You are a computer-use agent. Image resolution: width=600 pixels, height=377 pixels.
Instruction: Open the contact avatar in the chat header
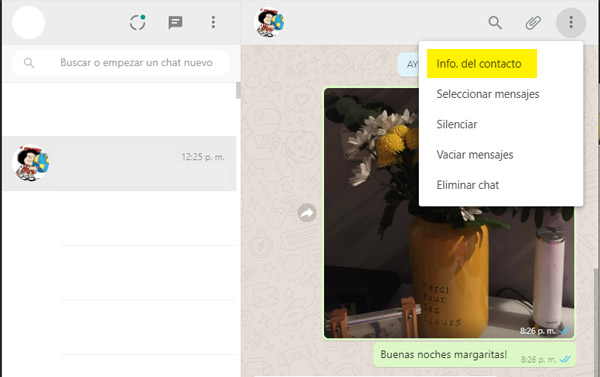269,23
